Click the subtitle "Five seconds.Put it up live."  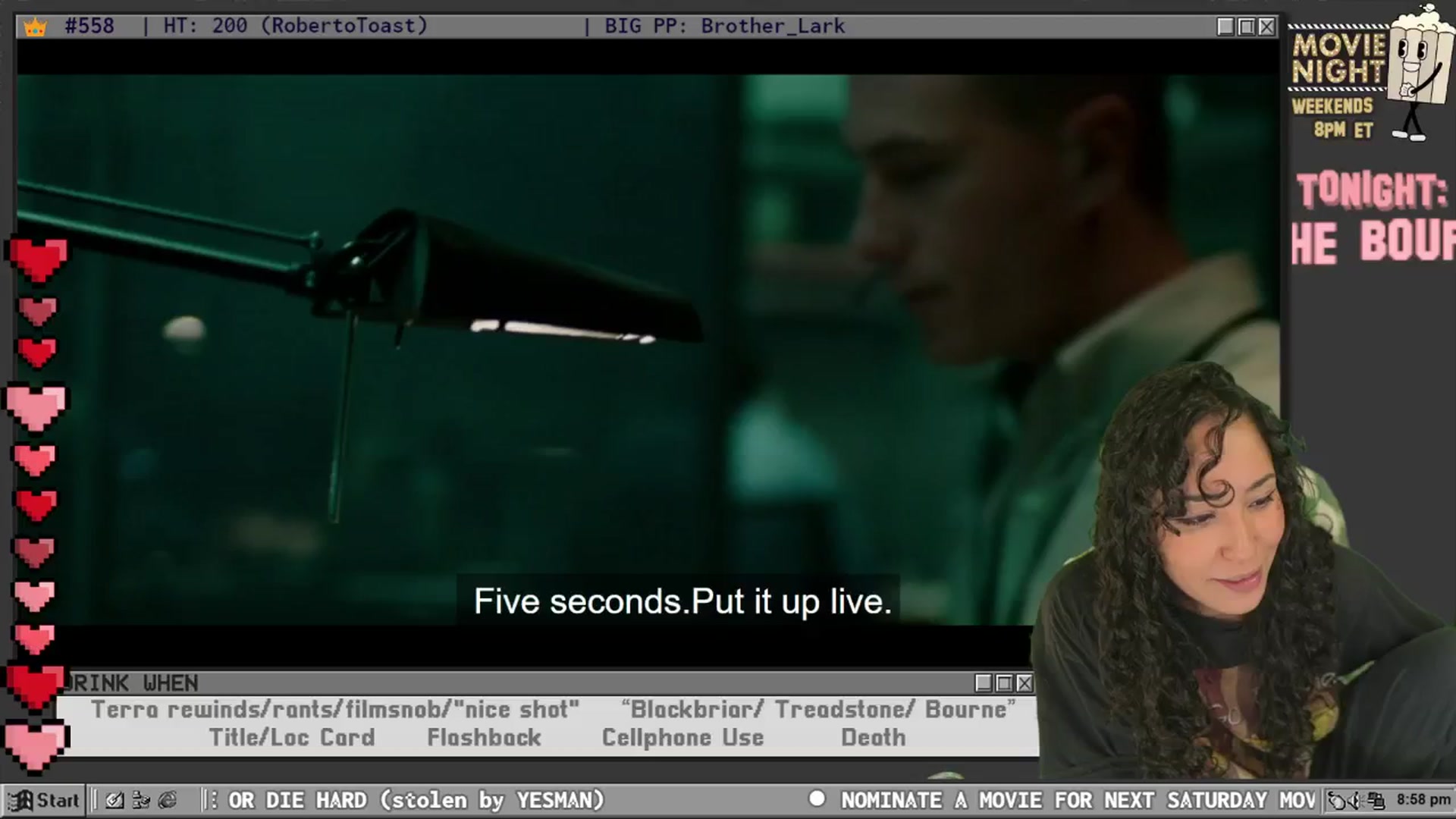coord(682,601)
